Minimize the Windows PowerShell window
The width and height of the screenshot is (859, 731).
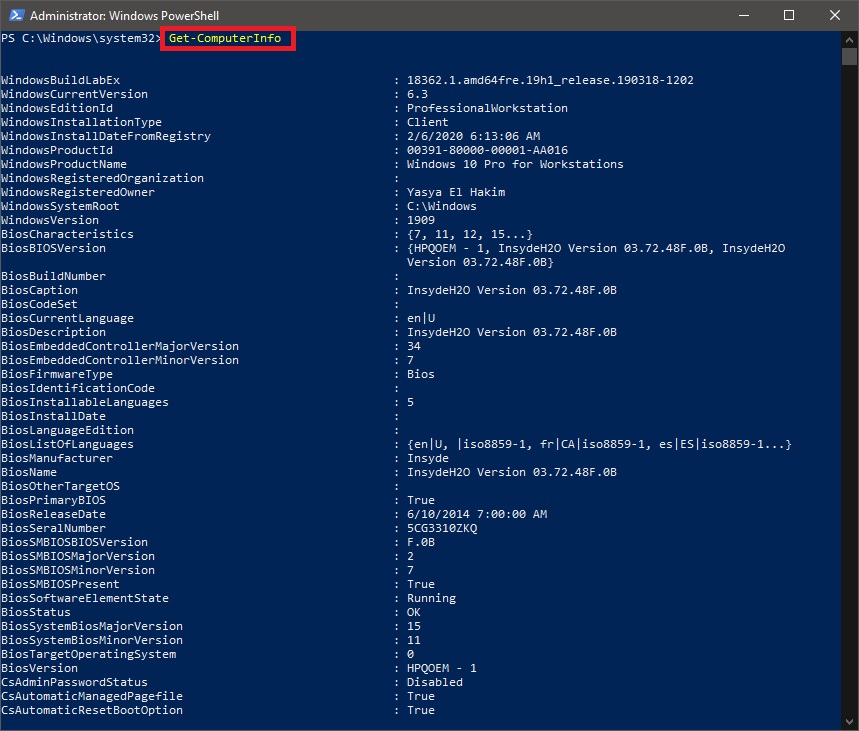[x=743, y=15]
